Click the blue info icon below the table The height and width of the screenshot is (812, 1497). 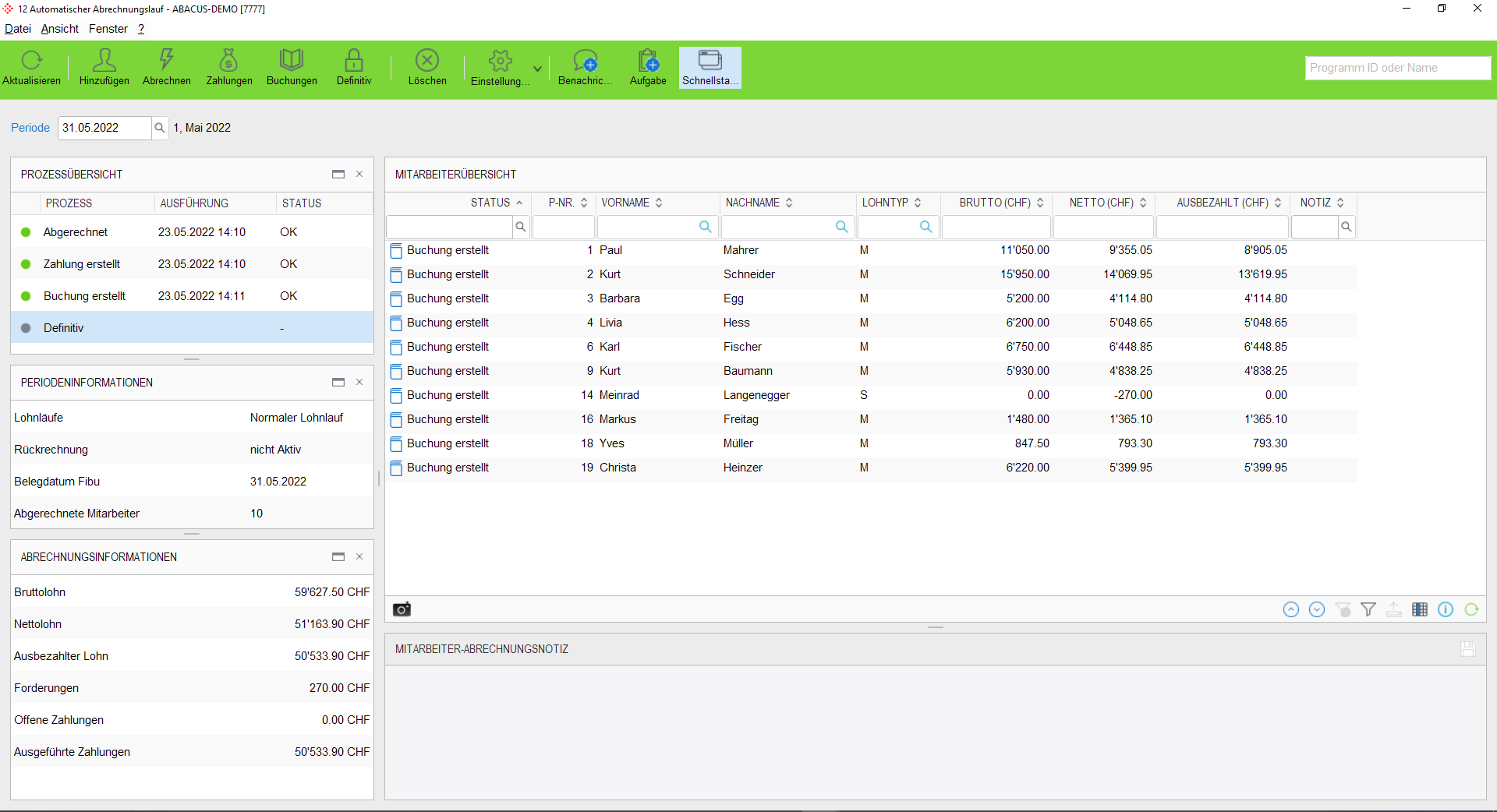(x=1446, y=609)
